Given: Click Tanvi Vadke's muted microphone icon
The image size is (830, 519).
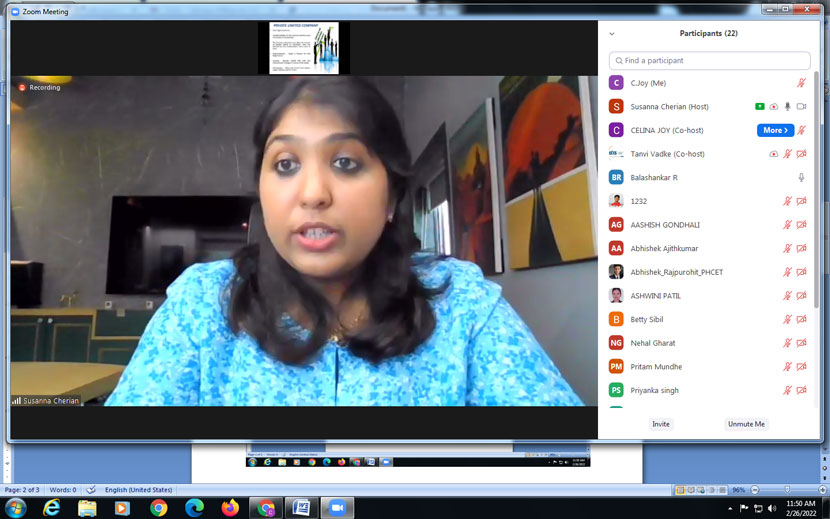Looking at the screenshot, I should 788,154.
